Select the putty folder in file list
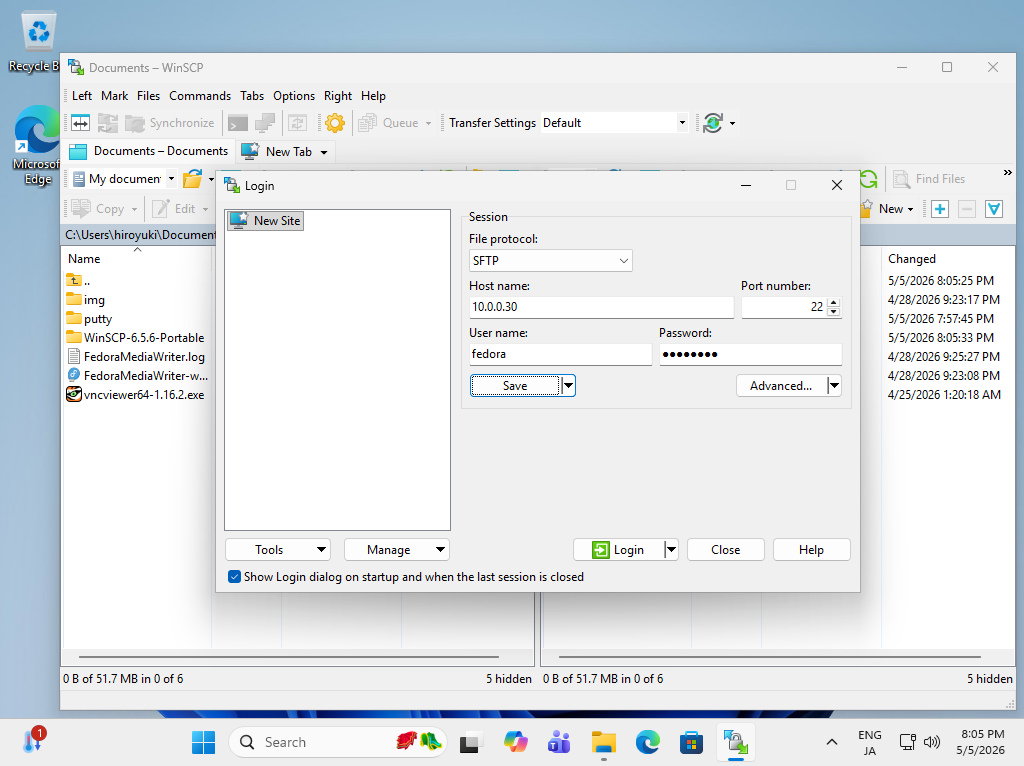Screen dimensions: 1024x766 (x=98, y=319)
